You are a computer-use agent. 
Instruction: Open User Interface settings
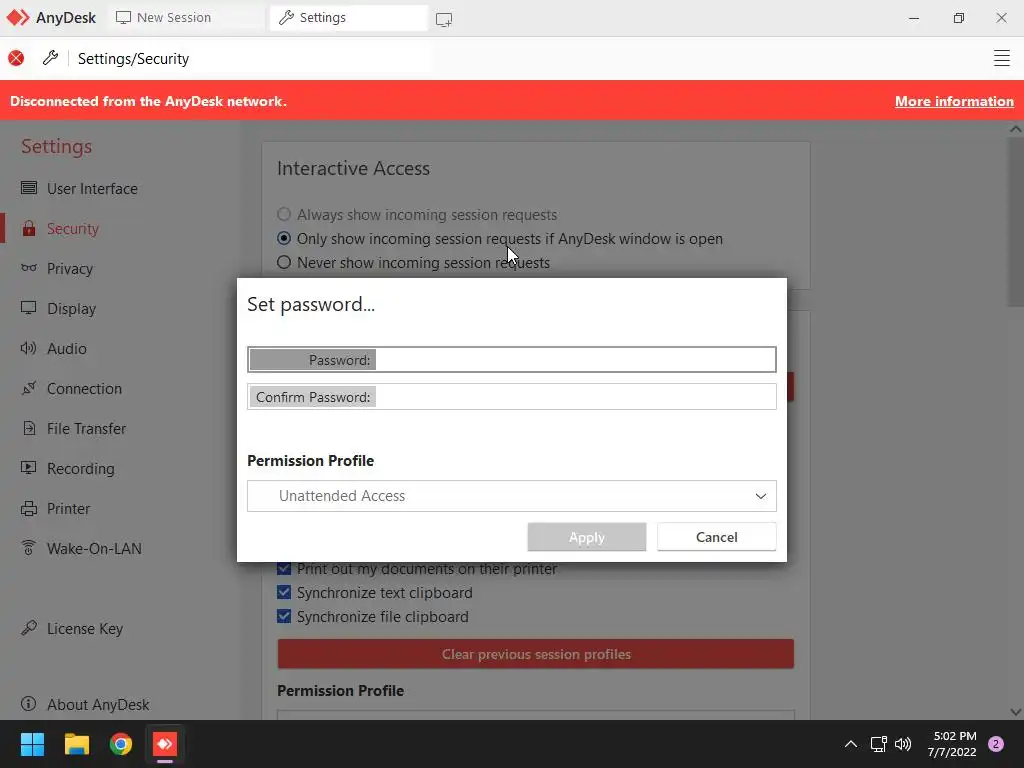pos(92,189)
